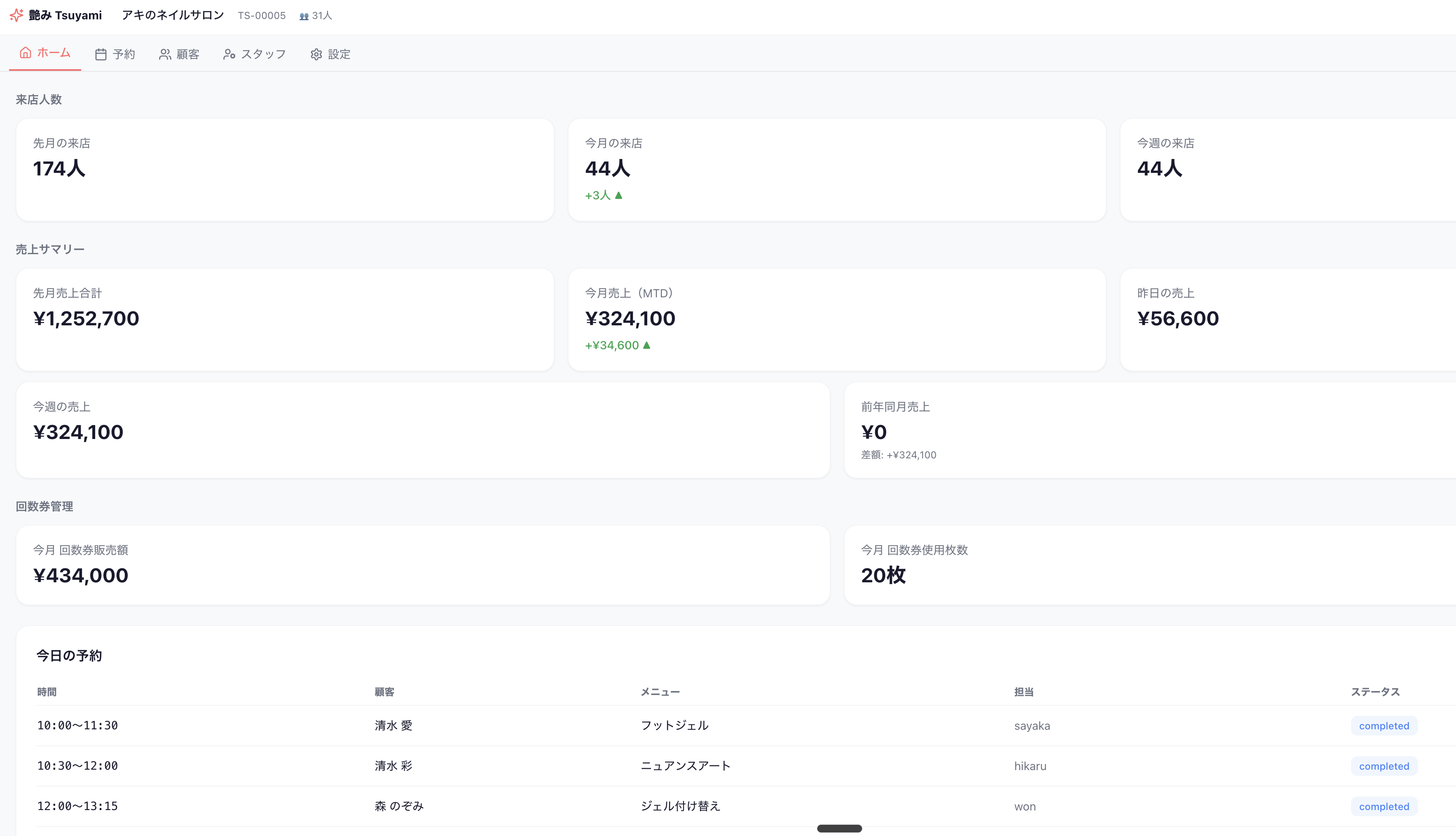Click the 担当 column header

coord(1024,692)
